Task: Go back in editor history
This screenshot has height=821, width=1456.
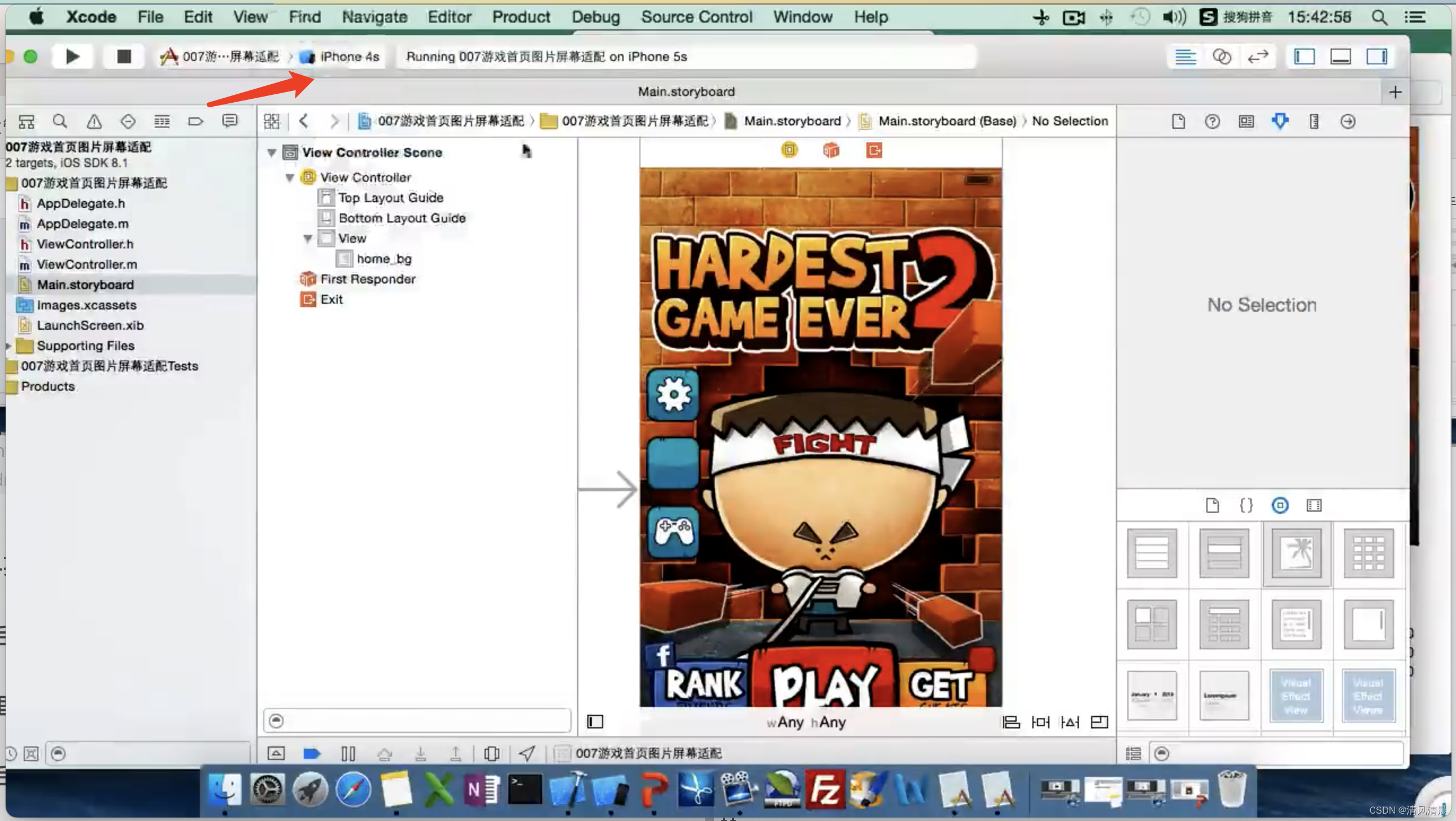Action: (x=303, y=121)
